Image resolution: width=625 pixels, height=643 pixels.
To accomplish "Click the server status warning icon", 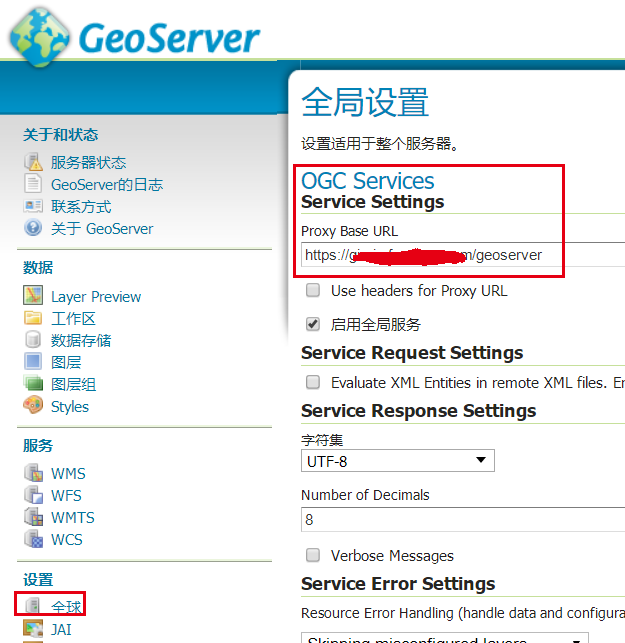I will pyautogui.click(x=33, y=162).
